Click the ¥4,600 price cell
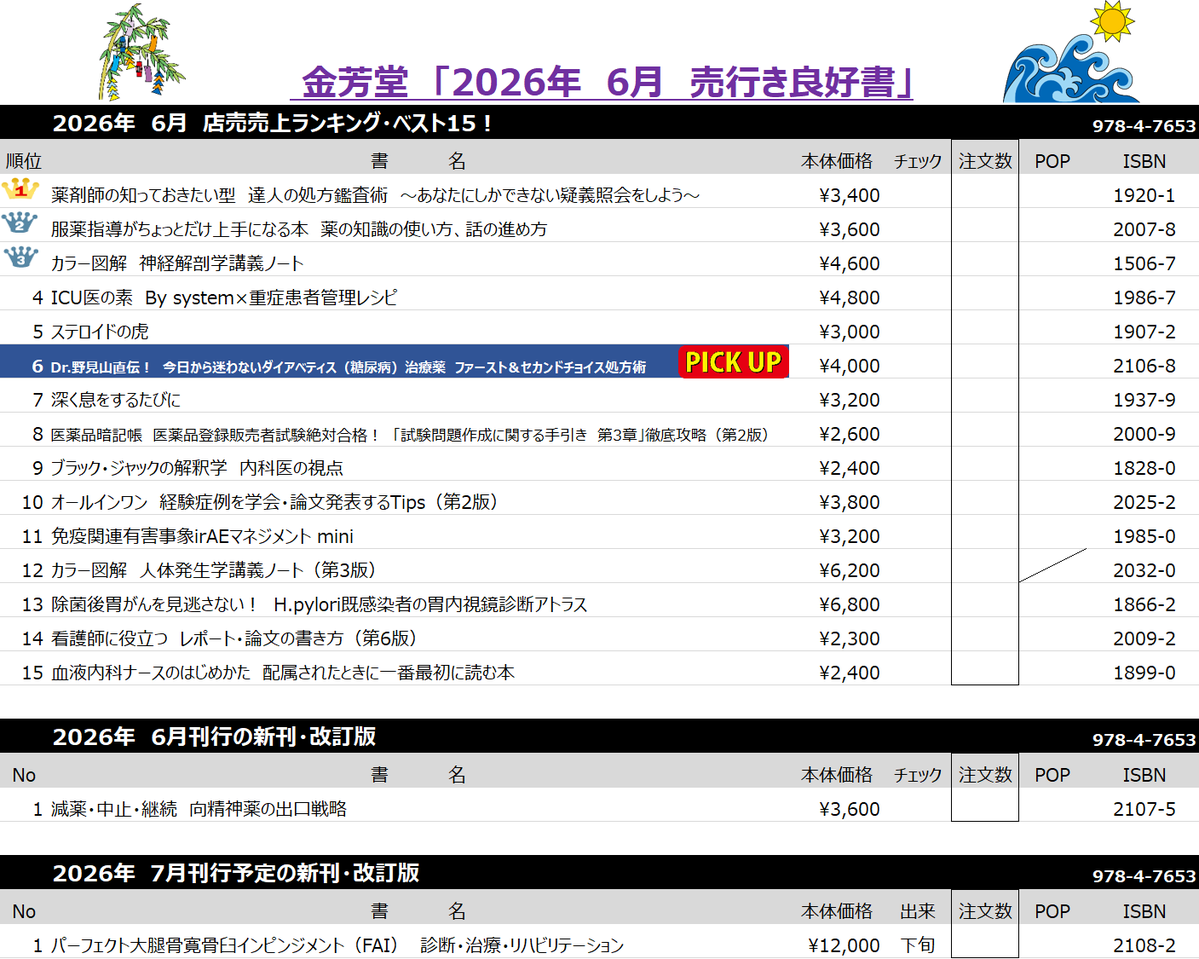Image resolution: width=1199 pixels, height=959 pixels. pyautogui.click(x=850, y=263)
